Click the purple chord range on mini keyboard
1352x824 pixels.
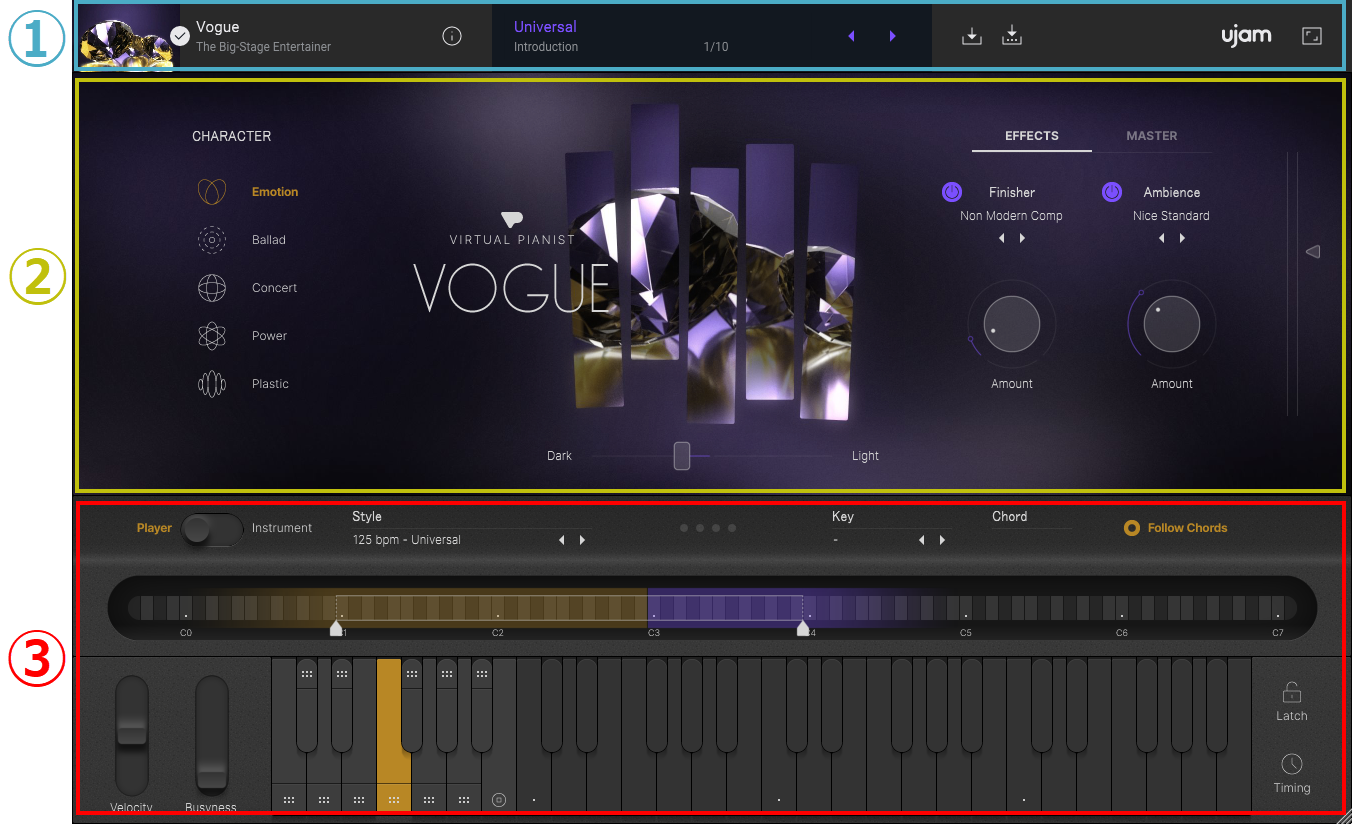click(726, 607)
